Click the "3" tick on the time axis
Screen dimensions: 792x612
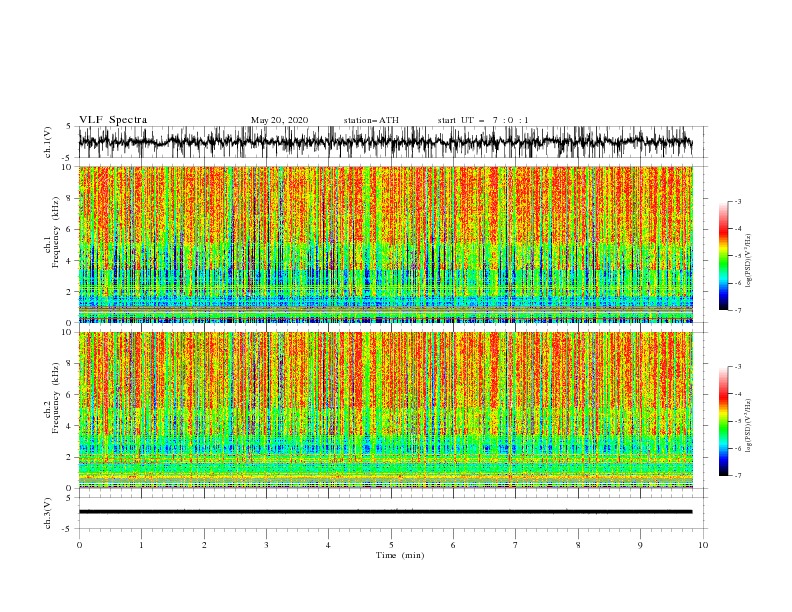[x=266, y=545]
